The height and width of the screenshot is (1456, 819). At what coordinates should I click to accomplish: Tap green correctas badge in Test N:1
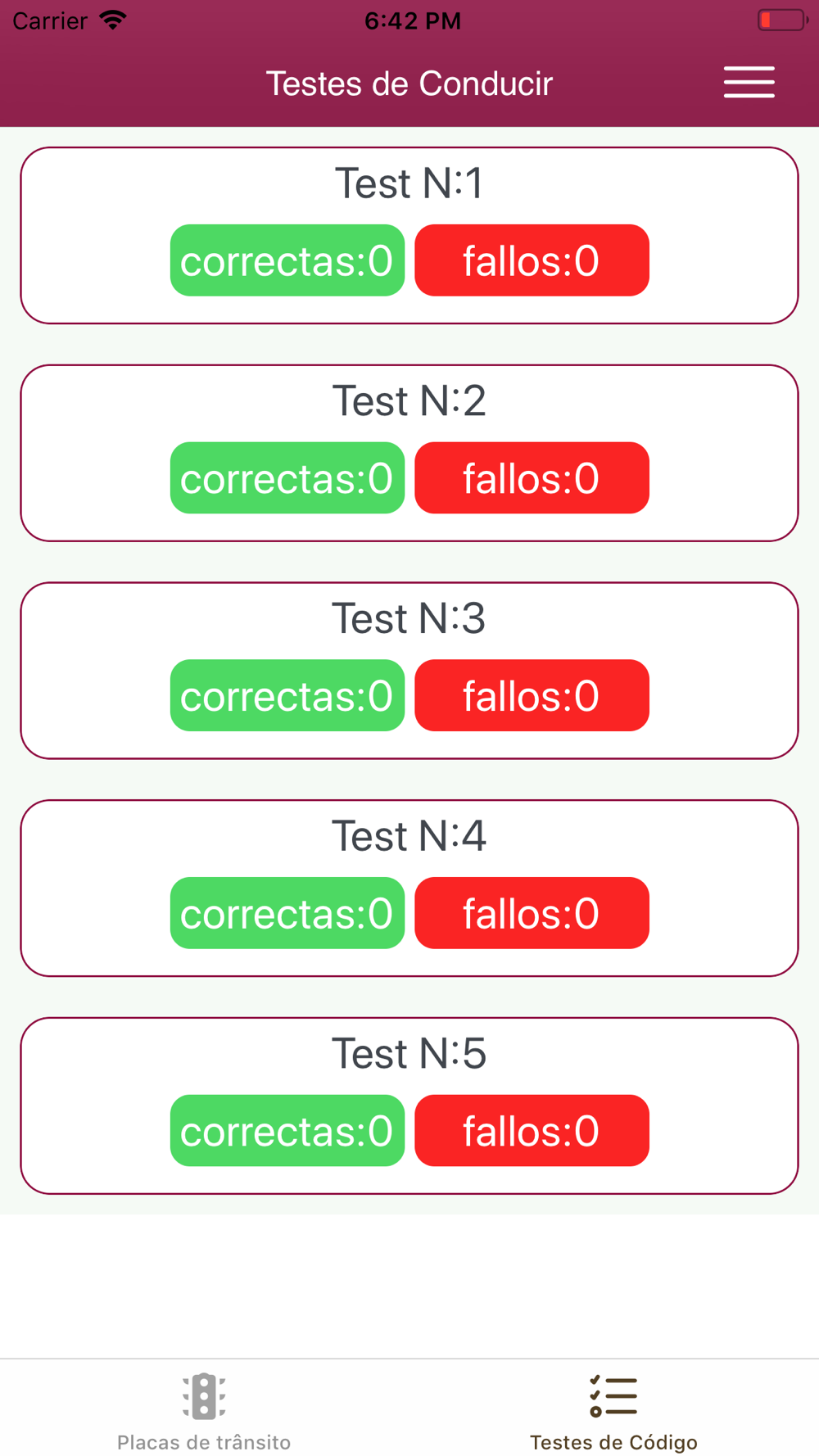tap(287, 260)
